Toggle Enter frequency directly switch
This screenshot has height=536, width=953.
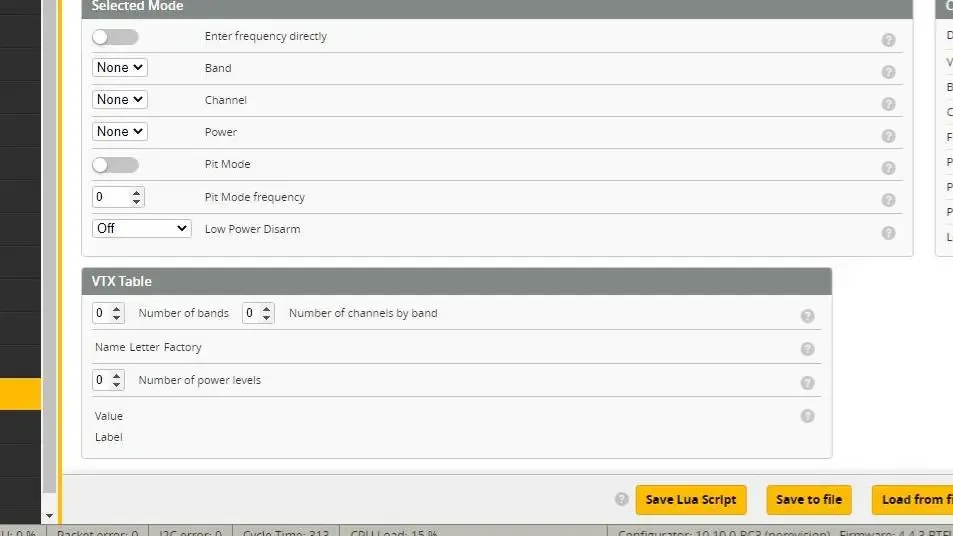click(115, 37)
